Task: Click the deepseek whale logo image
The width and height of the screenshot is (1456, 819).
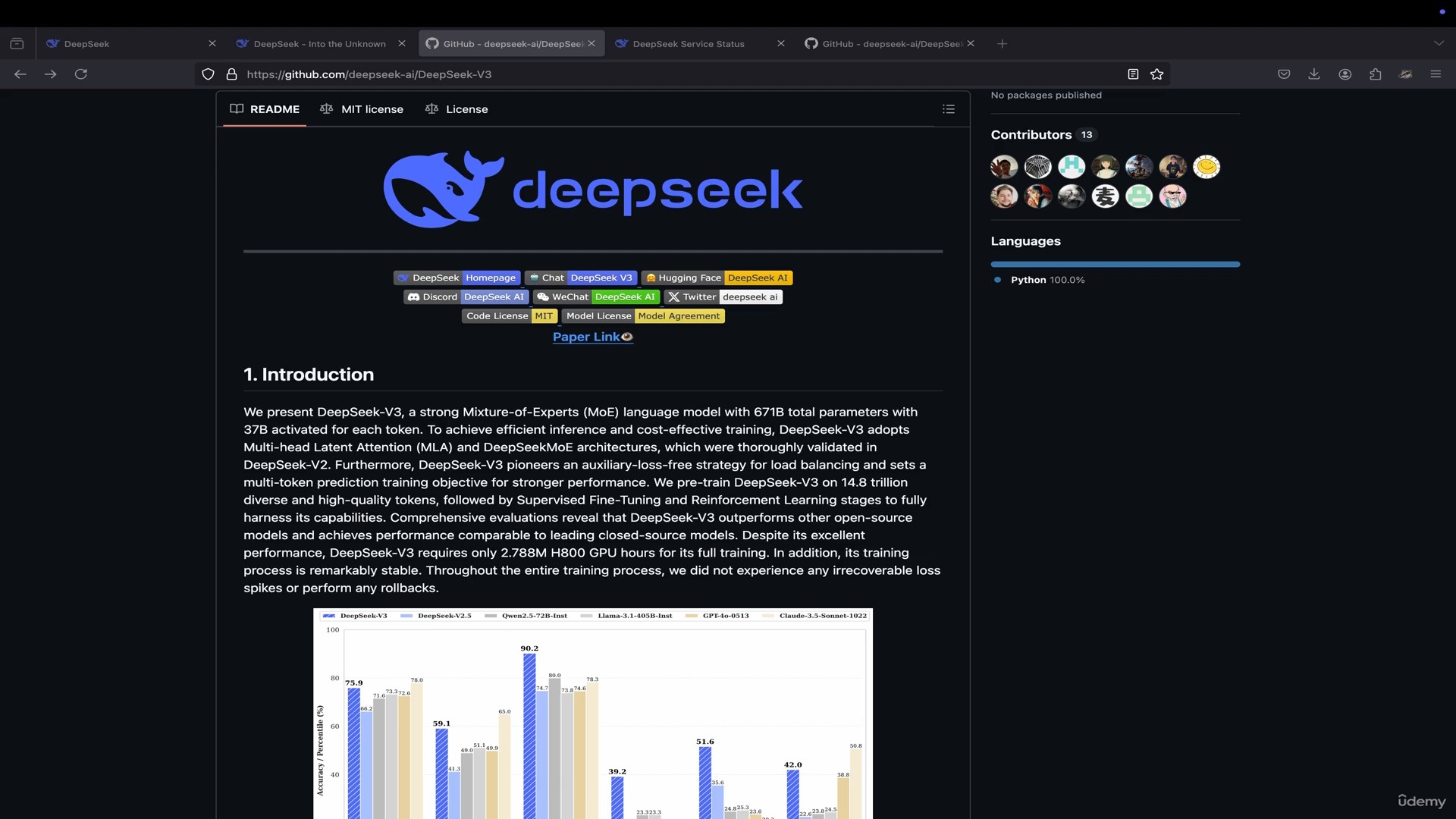Action: click(593, 189)
